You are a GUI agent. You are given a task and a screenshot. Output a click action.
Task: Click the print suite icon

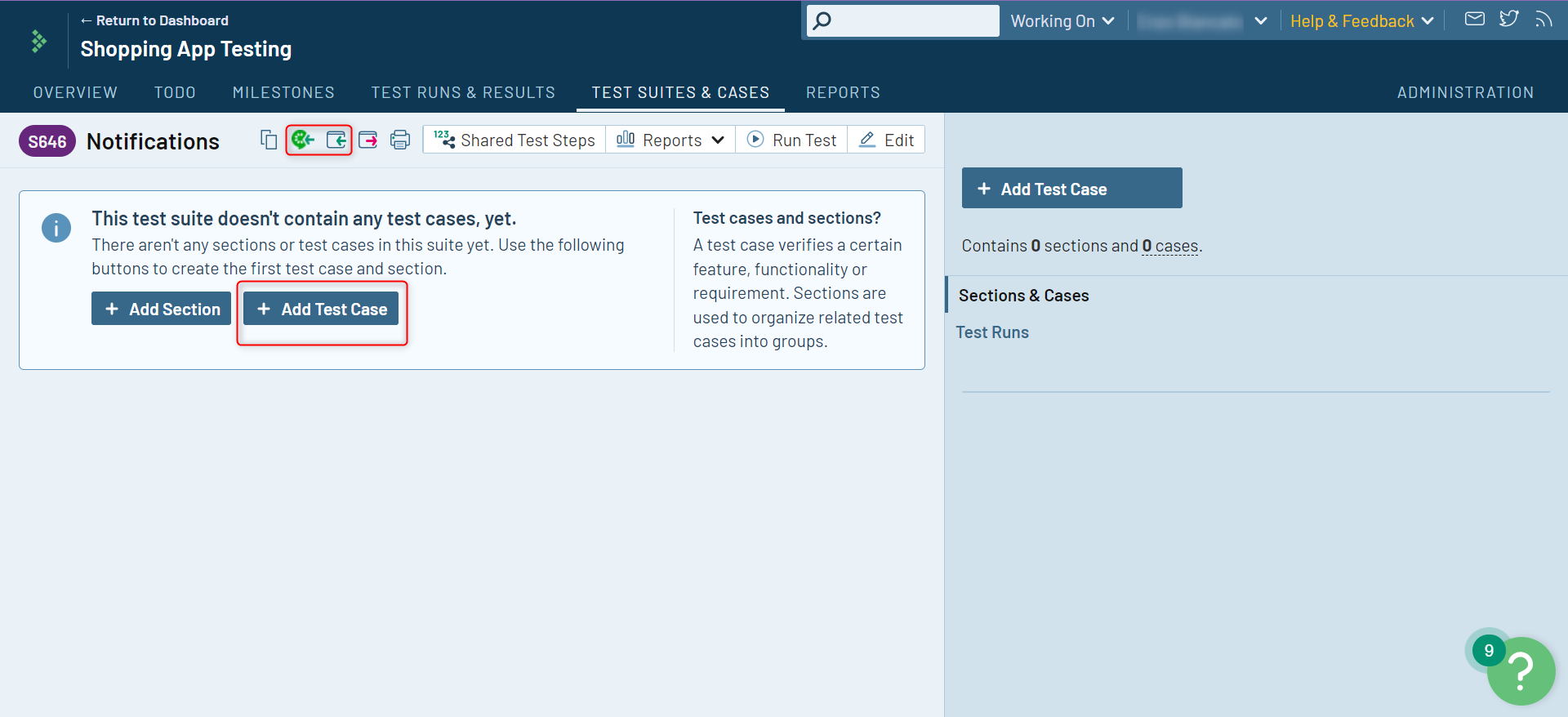point(400,140)
